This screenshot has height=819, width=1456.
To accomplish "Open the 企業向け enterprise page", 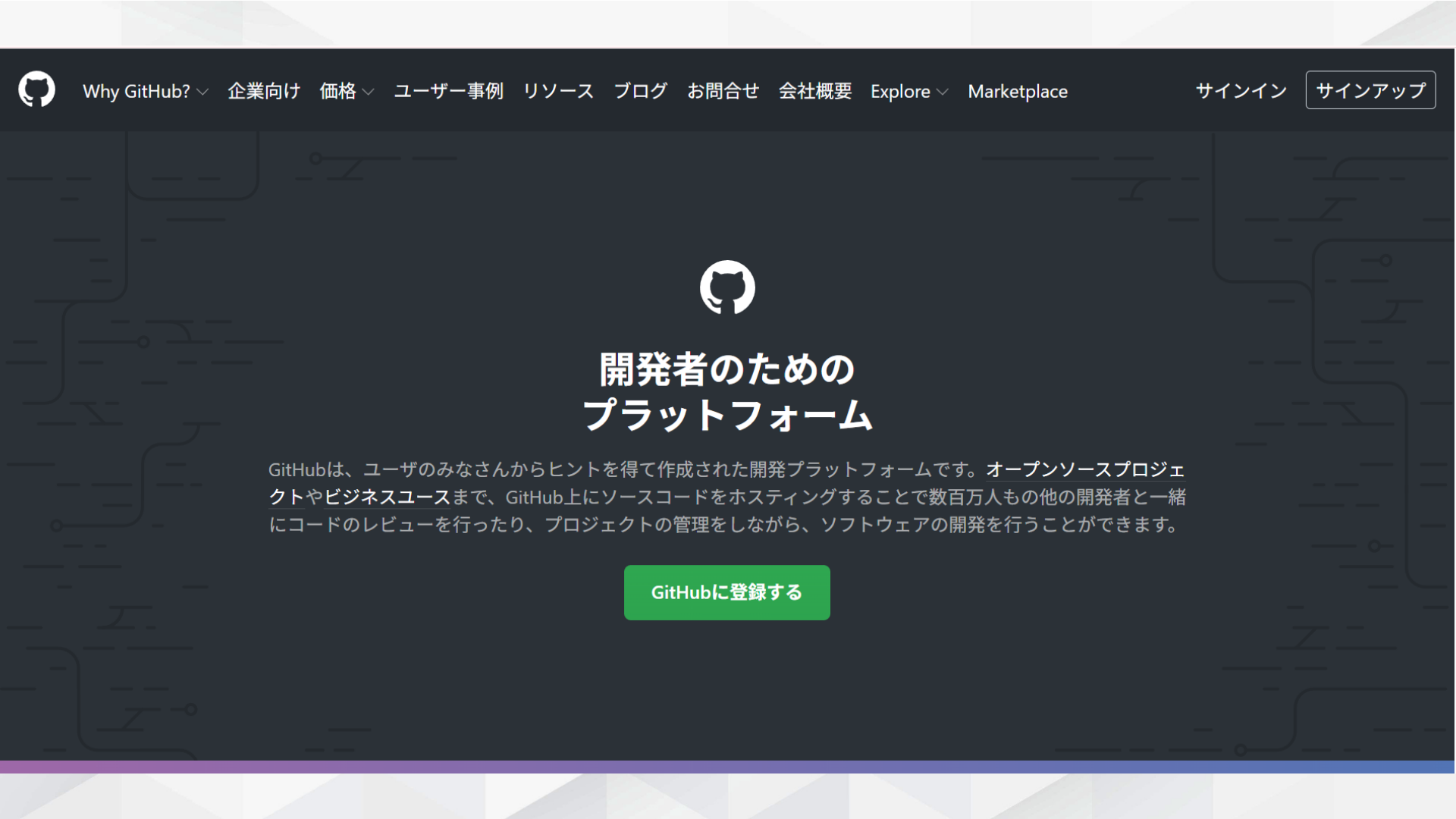I will coord(264,91).
